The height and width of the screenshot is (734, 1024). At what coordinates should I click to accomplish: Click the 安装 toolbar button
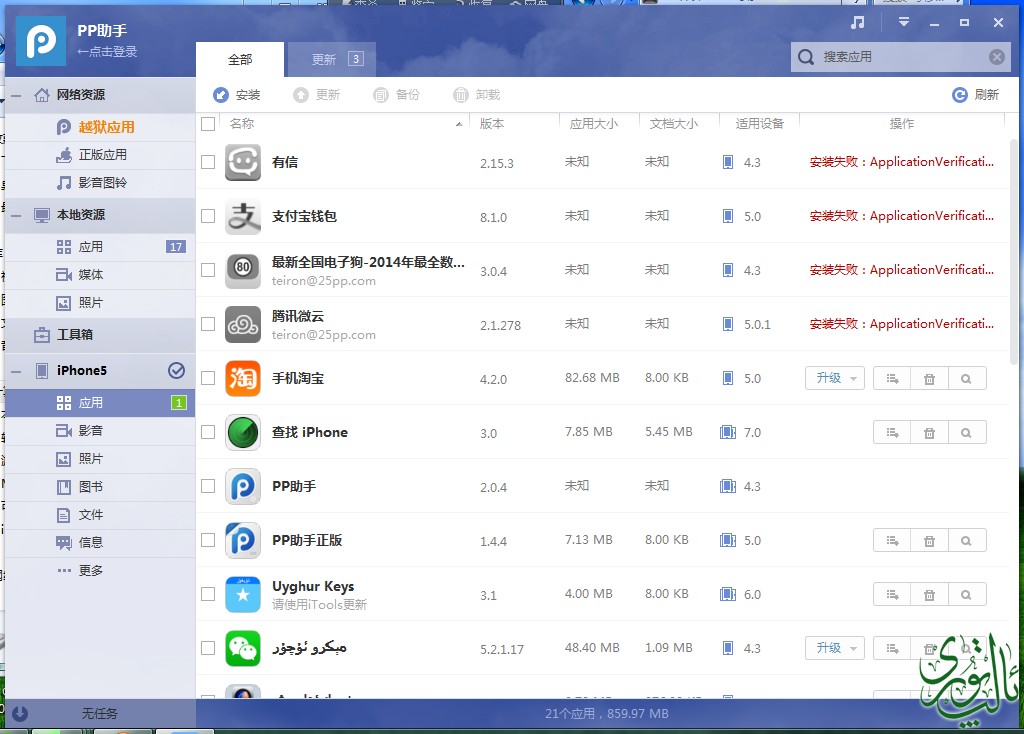[x=236, y=95]
